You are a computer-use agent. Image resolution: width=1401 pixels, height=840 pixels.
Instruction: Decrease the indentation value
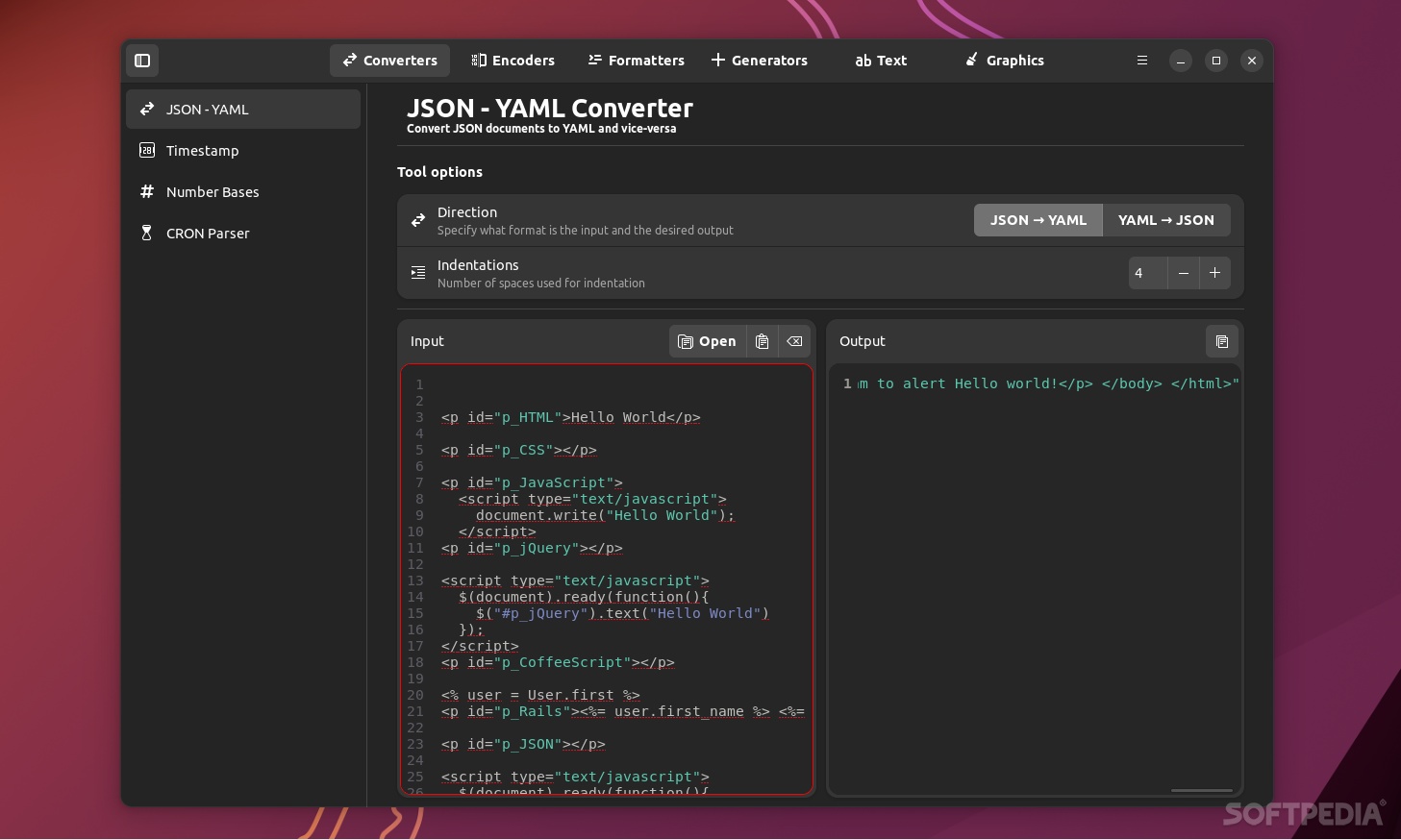(x=1183, y=273)
